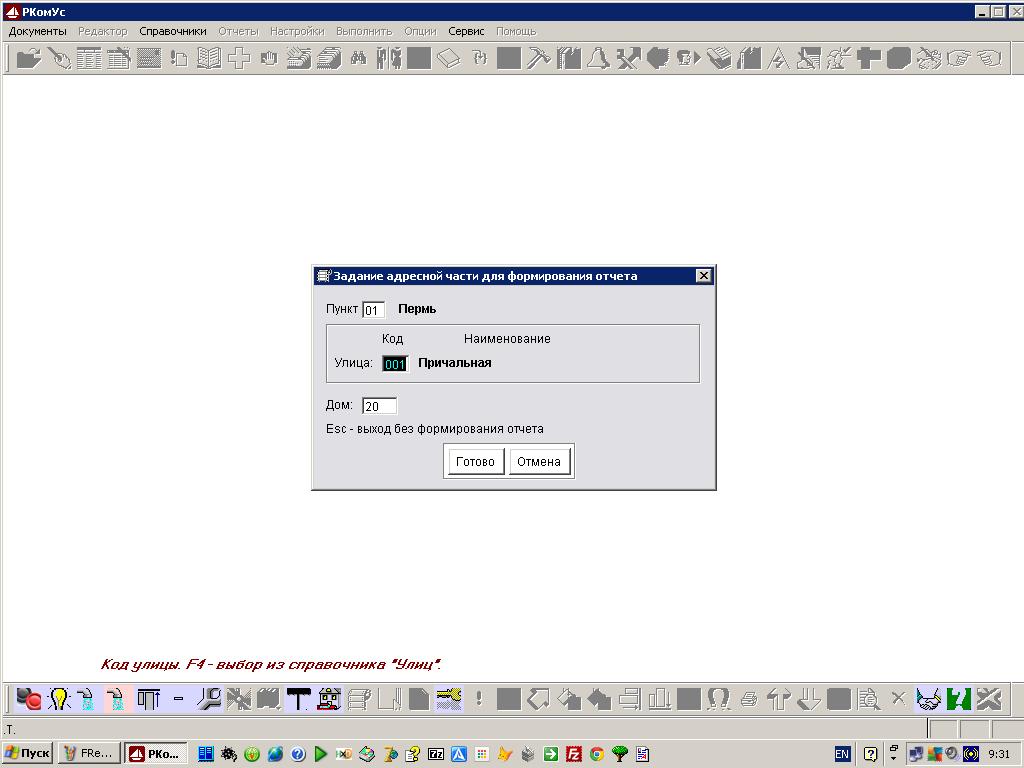Image resolution: width=1024 pixels, height=768 pixels.
Task: Click the Omega symbol icon in bottom toolbar
Action: click(718, 699)
